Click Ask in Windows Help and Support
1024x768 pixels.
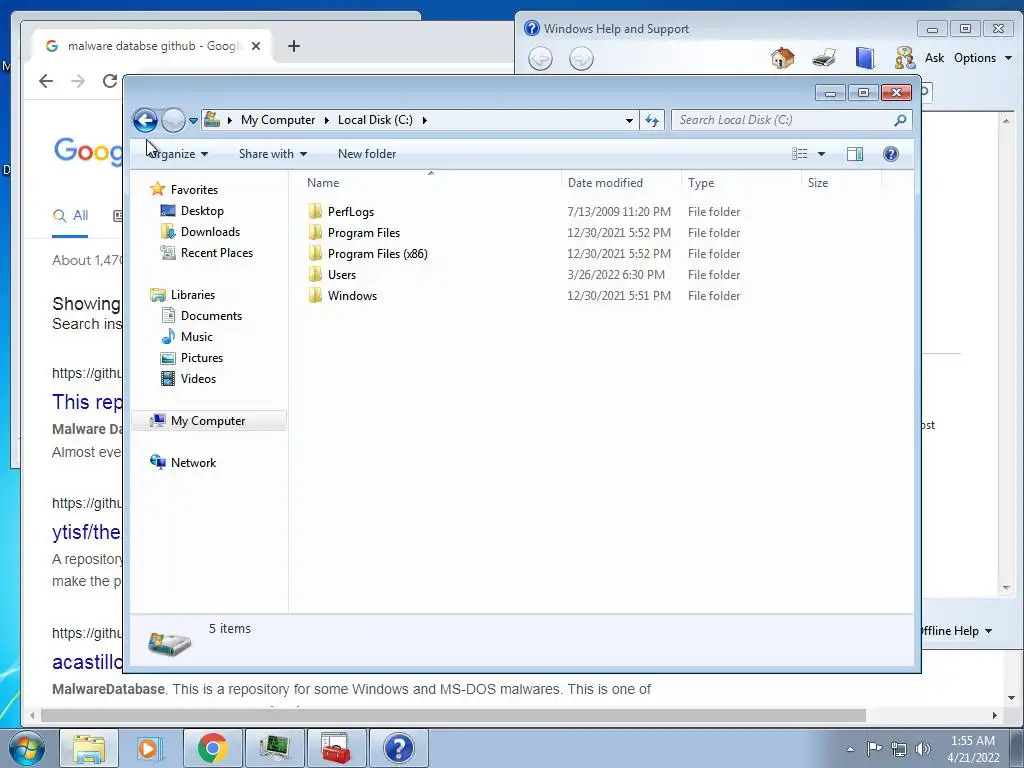(x=934, y=58)
